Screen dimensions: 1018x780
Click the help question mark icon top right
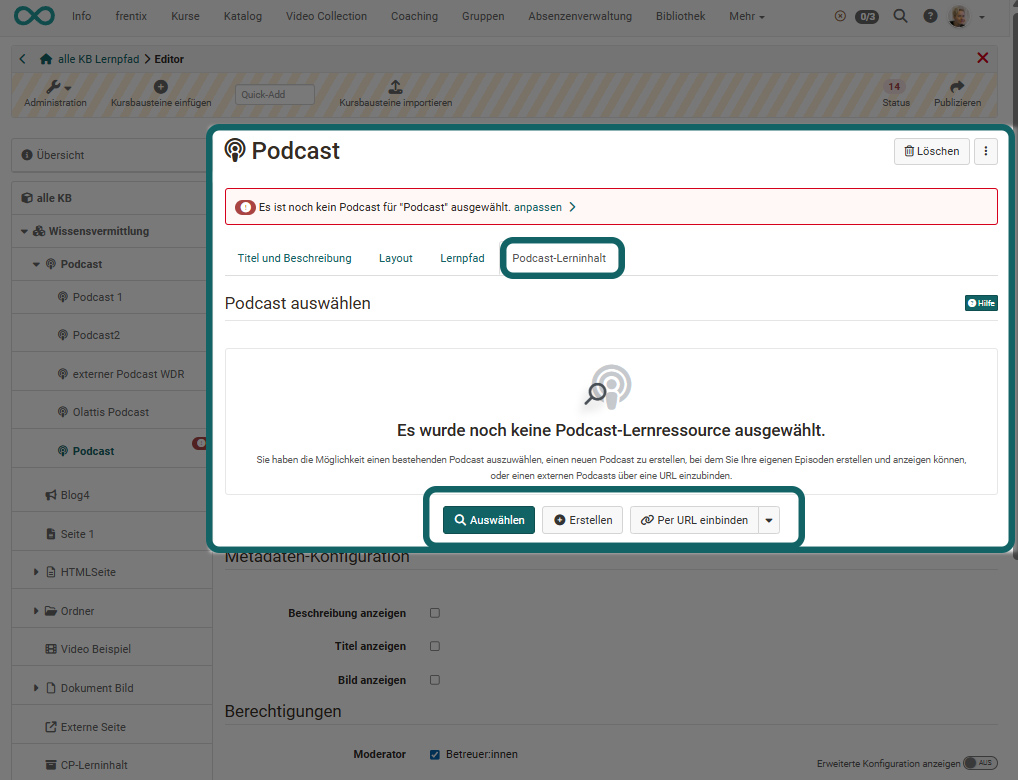tap(929, 15)
